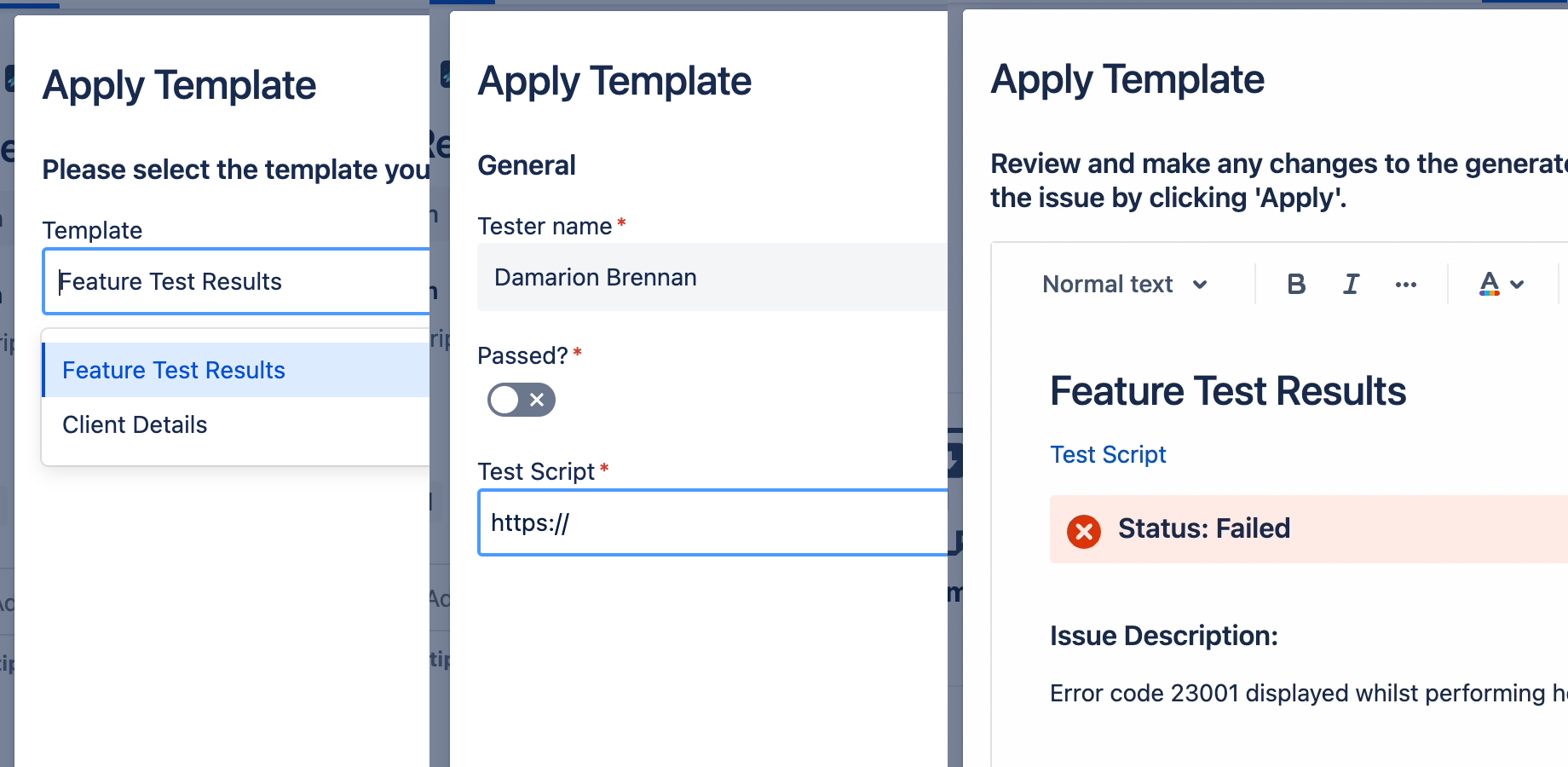Click the Status: Failed panel text
1568x767 pixels.
coord(1204,528)
